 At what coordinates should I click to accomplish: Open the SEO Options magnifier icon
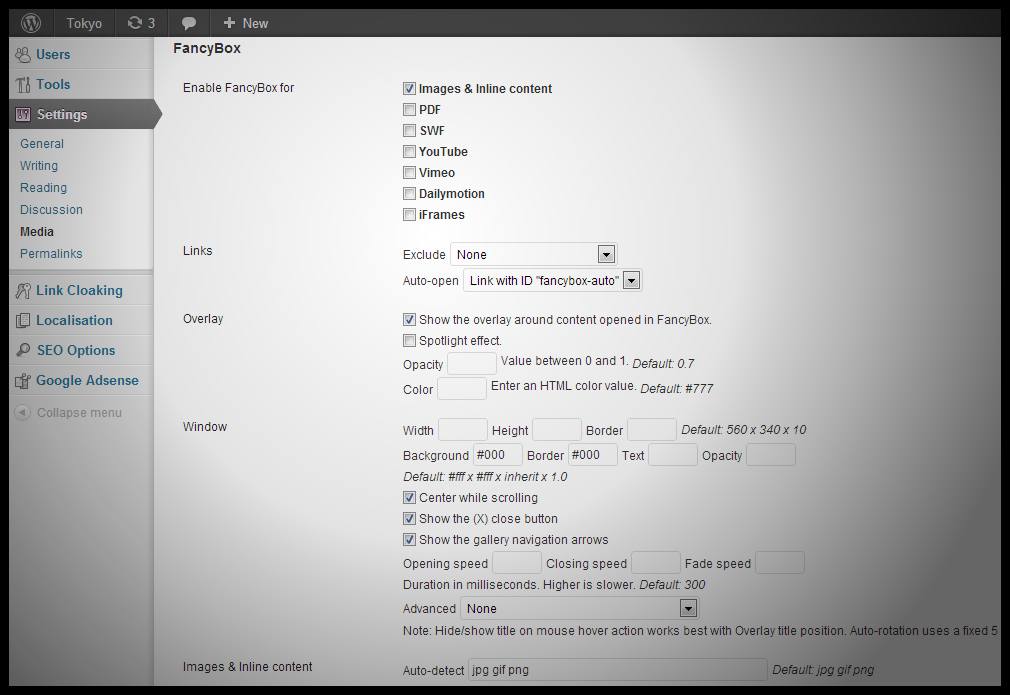pos(23,351)
